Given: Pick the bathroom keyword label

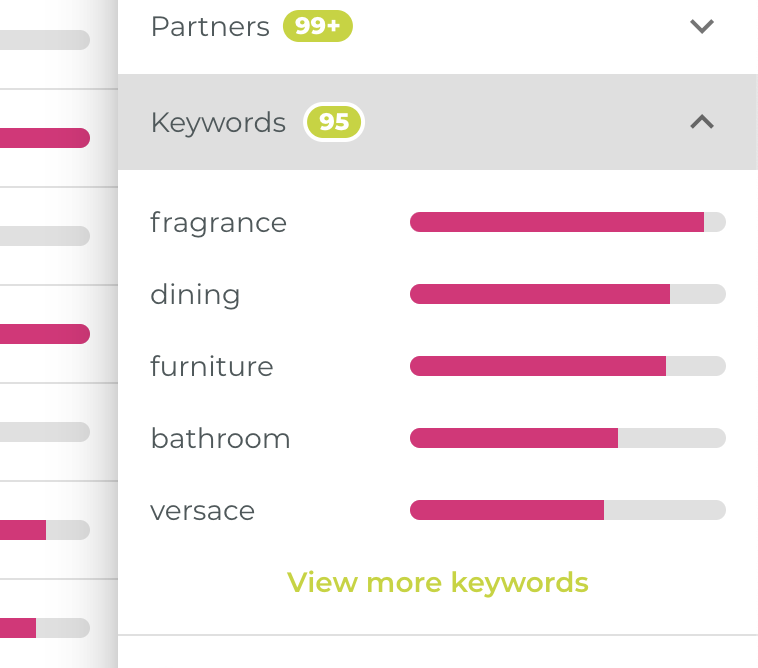Looking at the screenshot, I should (220, 438).
